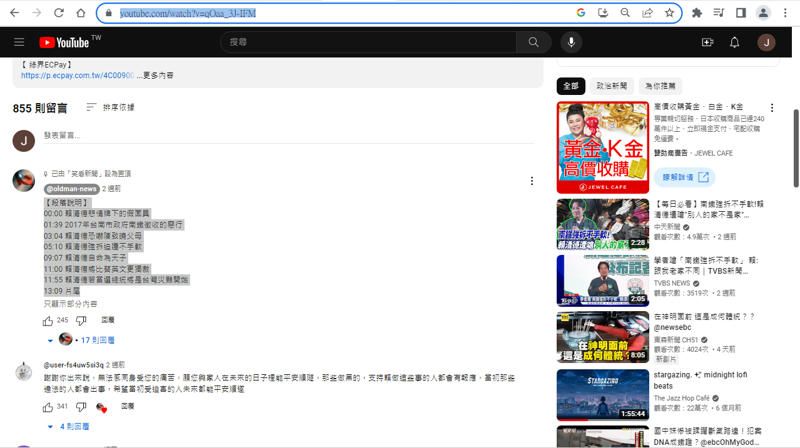Screen dimensions: 800x448
Task: Open the YouTube notifications bell
Action: (735, 42)
